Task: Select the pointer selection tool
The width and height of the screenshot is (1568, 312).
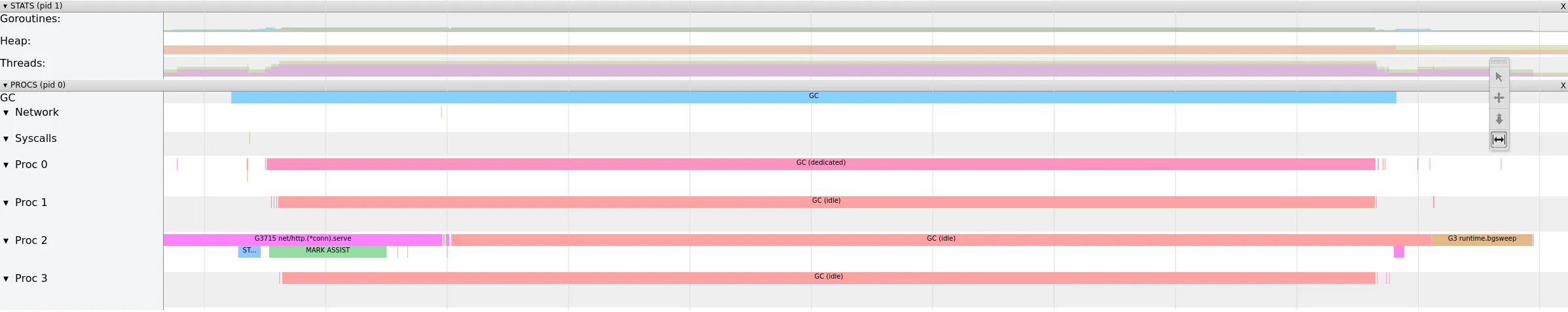Action: click(1499, 77)
